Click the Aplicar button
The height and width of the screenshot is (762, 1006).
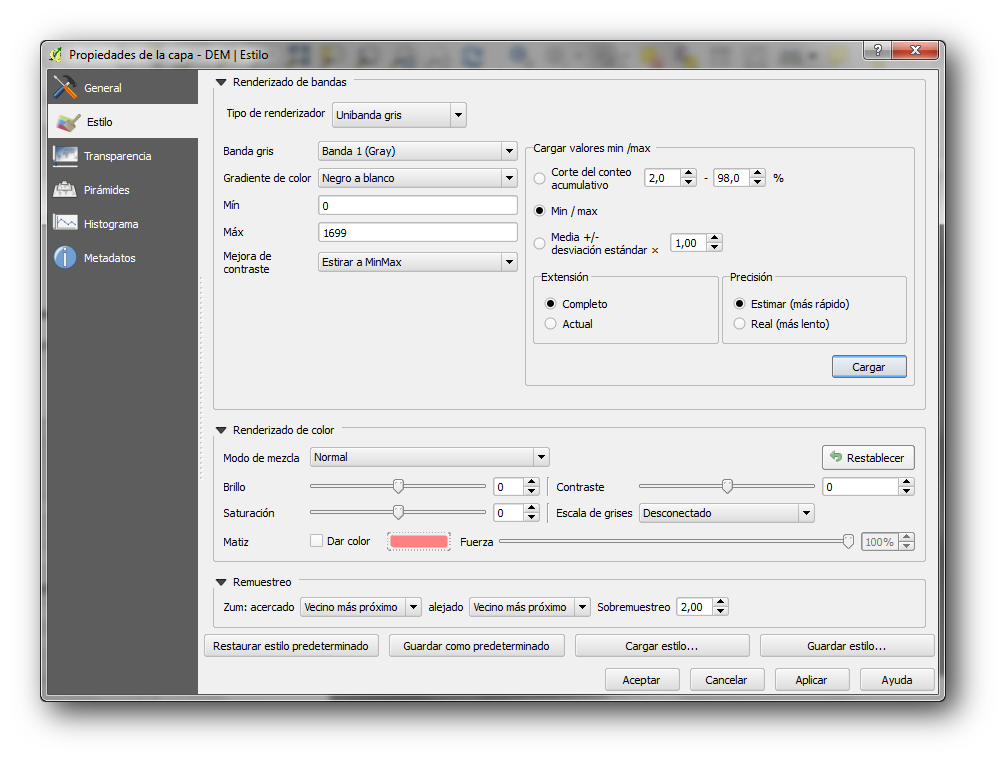coord(812,680)
